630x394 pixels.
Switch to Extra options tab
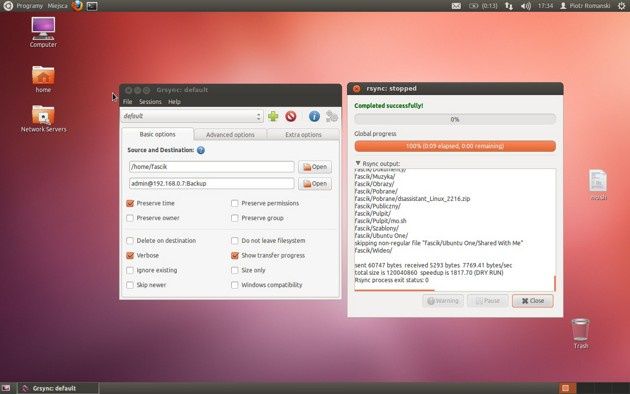[x=303, y=135]
